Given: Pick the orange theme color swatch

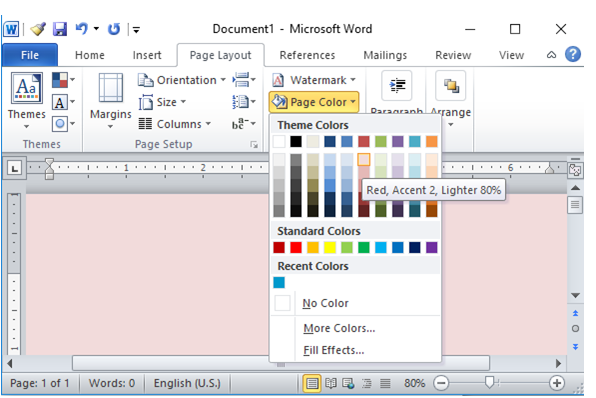Looking at the screenshot, I should coord(431,141).
